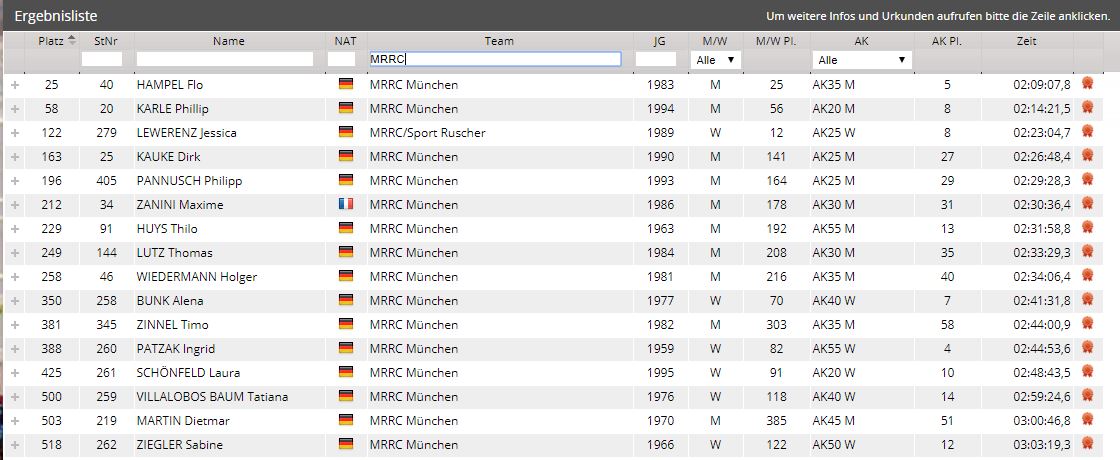Open certificate icon for LEWERENZ Jessica

[1087, 132]
